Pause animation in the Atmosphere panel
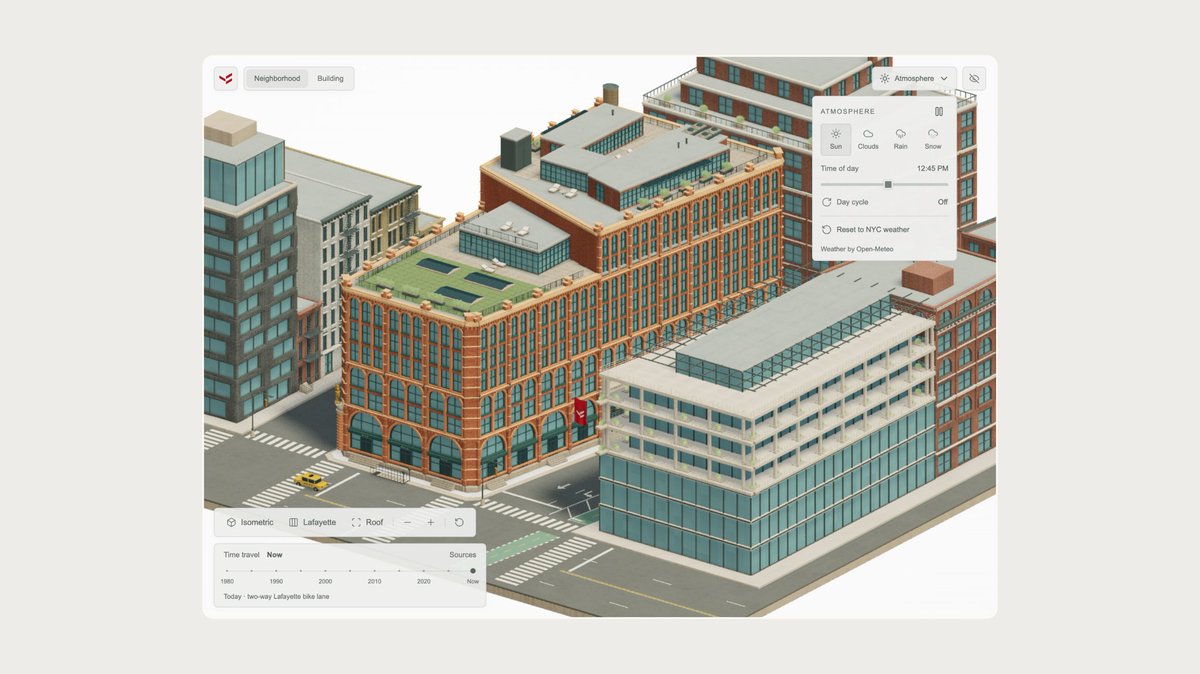Viewport: 1200px width, 674px height. [939, 112]
